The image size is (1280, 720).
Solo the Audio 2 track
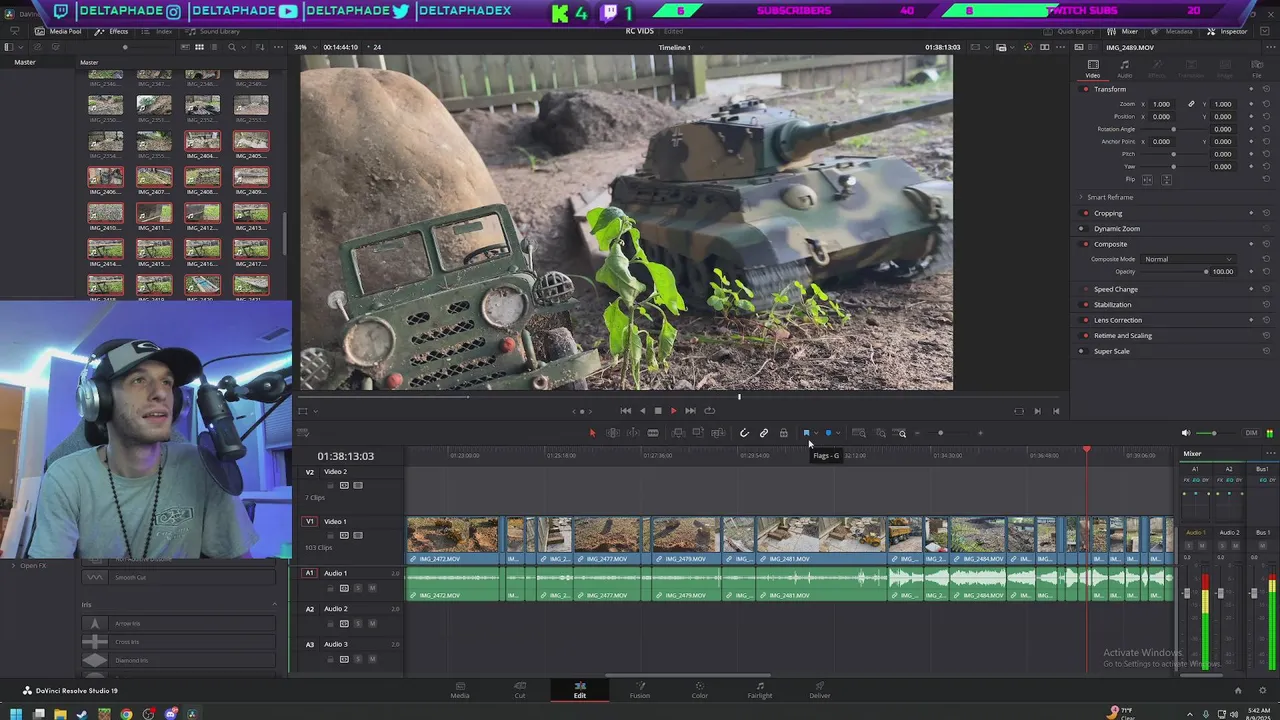[359, 624]
